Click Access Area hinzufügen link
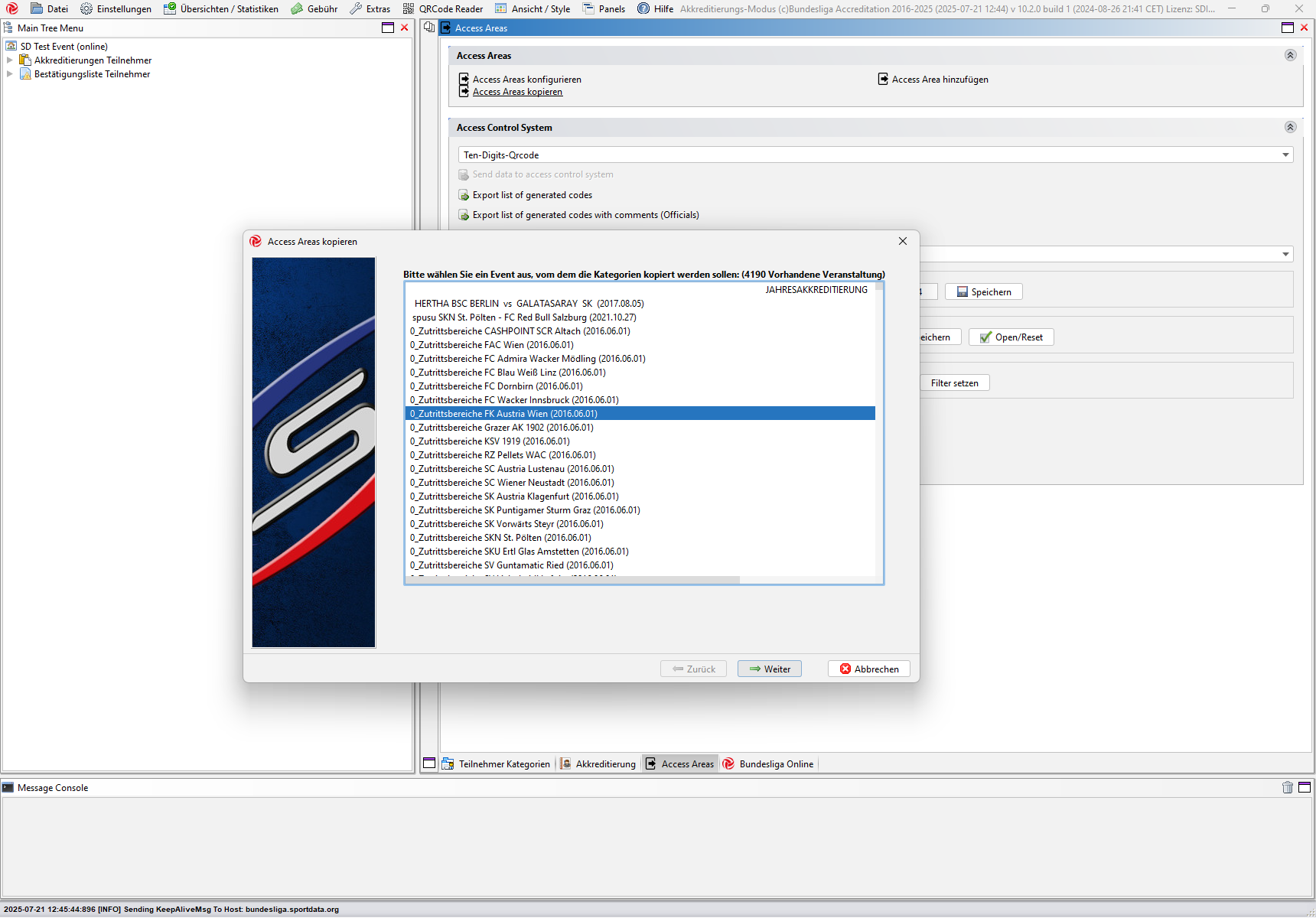Viewport: 1316px width, 918px height. coord(940,80)
